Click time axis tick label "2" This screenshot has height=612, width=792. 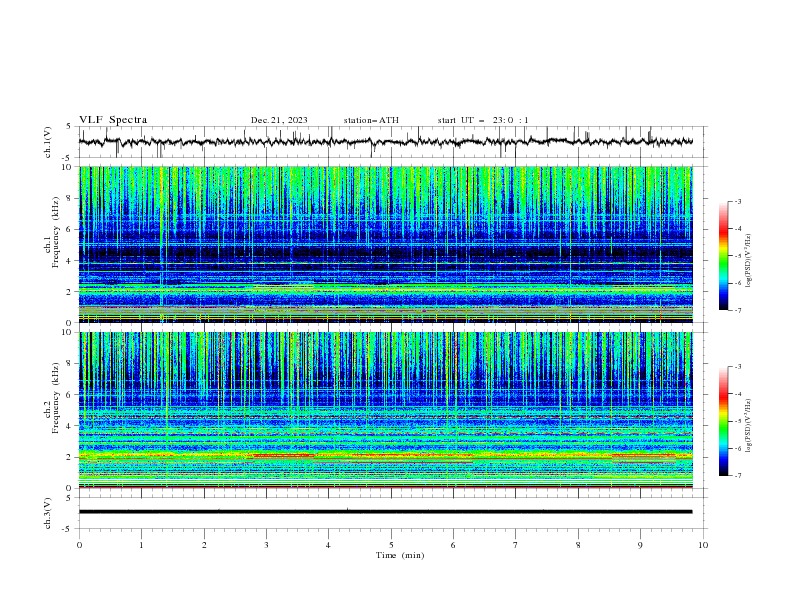pos(204,545)
